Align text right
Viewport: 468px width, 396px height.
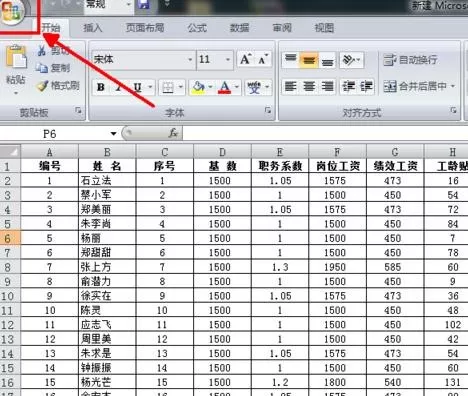tap(327, 87)
